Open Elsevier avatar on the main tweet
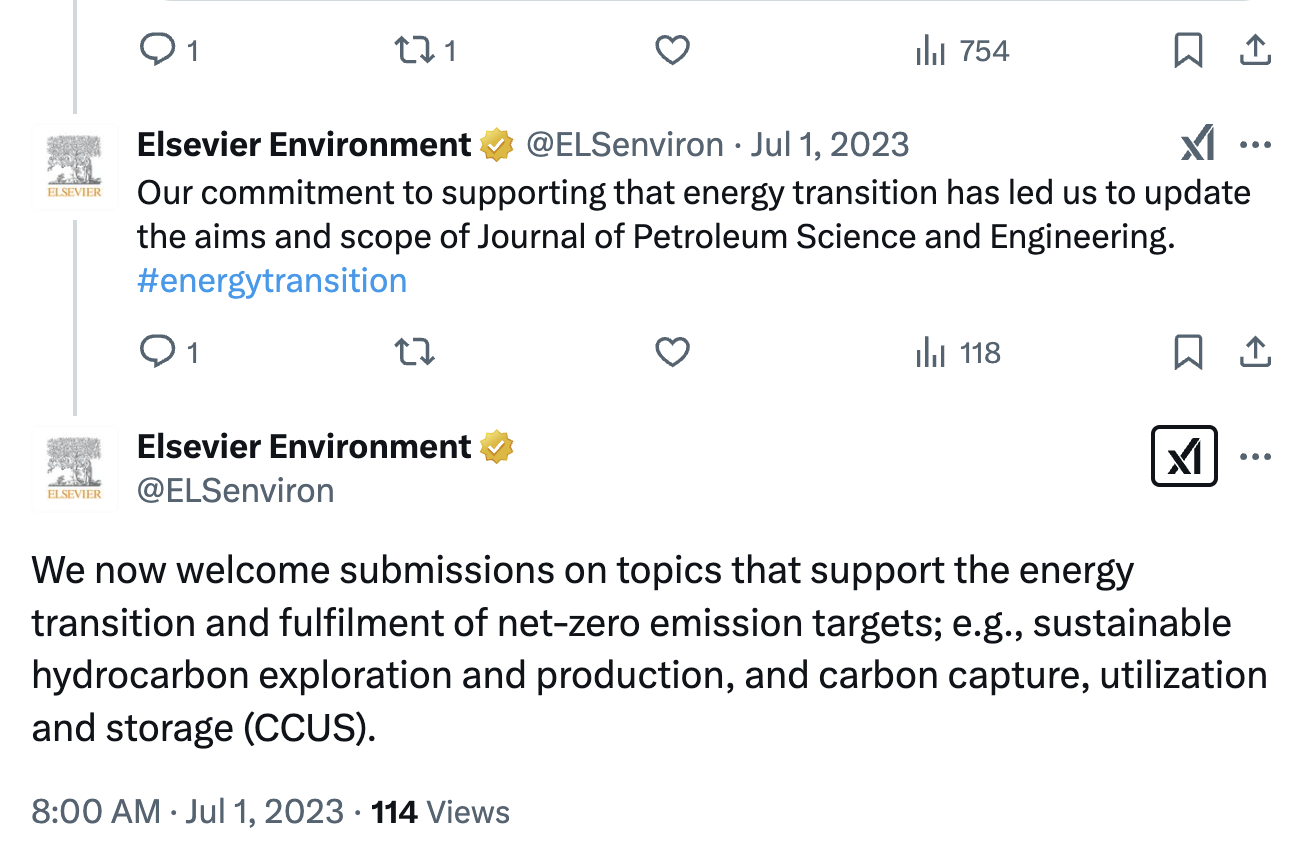The height and width of the screenshot is (860, 1312). (x=74, y=468)
